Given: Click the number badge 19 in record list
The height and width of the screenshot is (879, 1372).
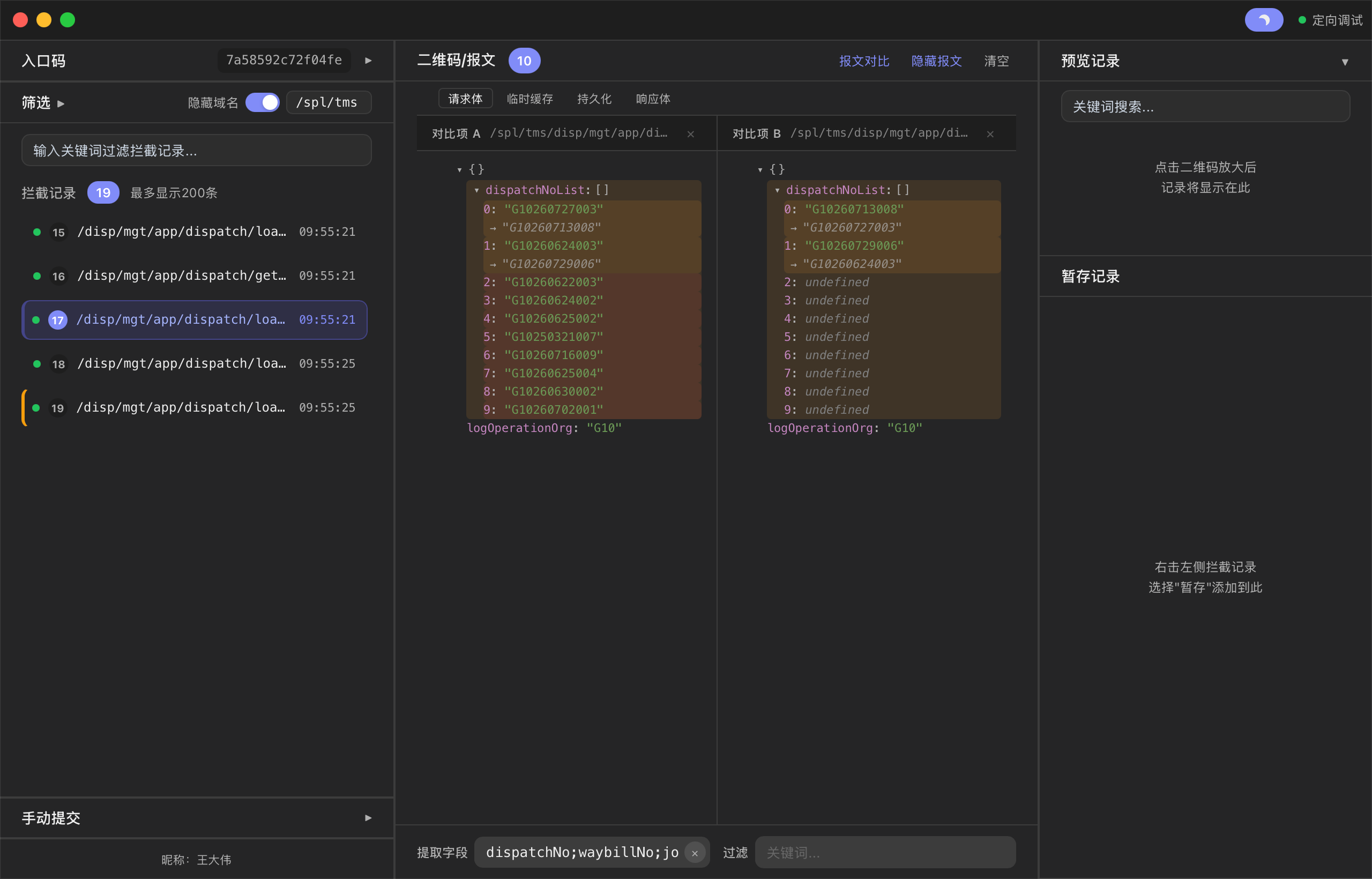Looking at the screenshot, I should (58, 407).
